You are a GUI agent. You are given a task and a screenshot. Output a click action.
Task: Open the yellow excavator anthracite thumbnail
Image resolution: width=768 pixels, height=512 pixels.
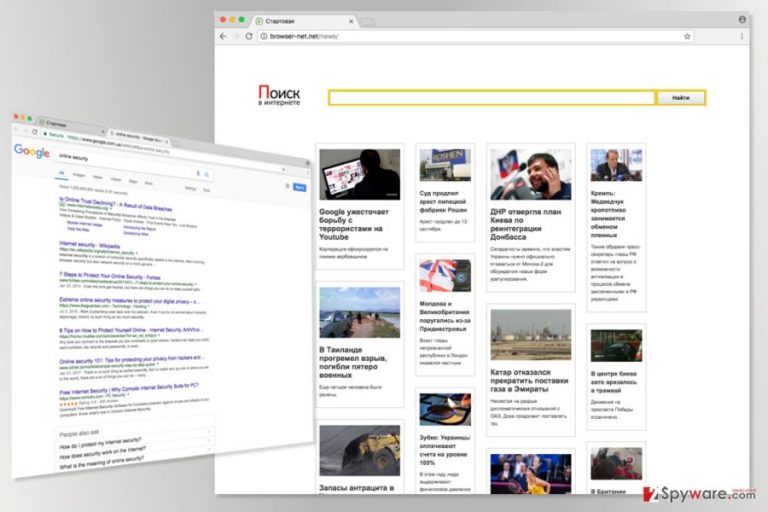[360, 451]
